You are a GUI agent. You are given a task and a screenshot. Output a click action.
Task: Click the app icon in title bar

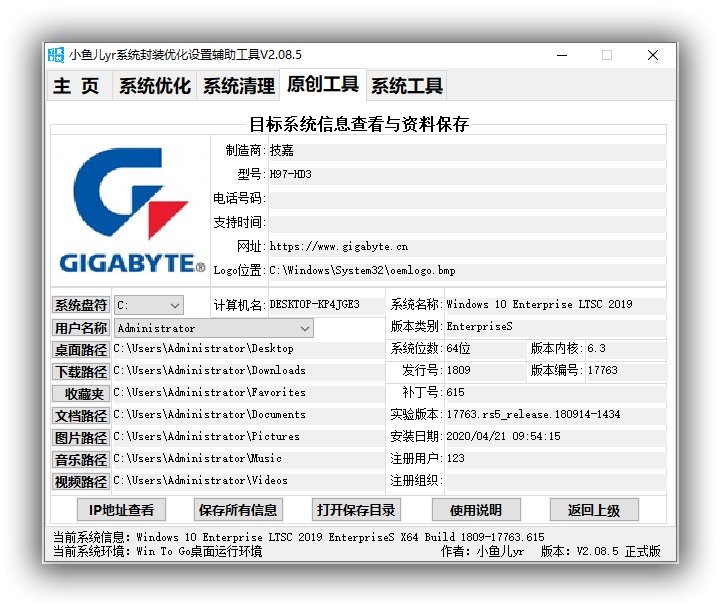pyautogui.click(x=57, y=55)
